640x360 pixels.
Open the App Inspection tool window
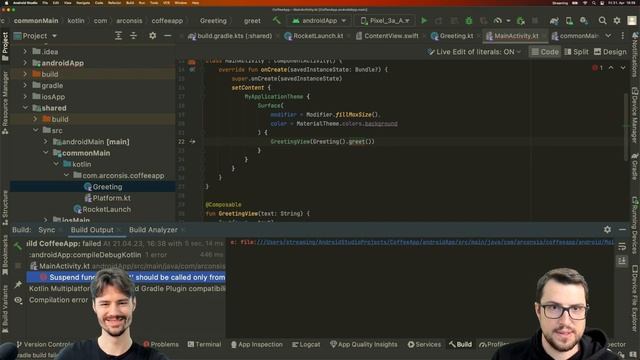pyautogui.click(x=257, y=344)
